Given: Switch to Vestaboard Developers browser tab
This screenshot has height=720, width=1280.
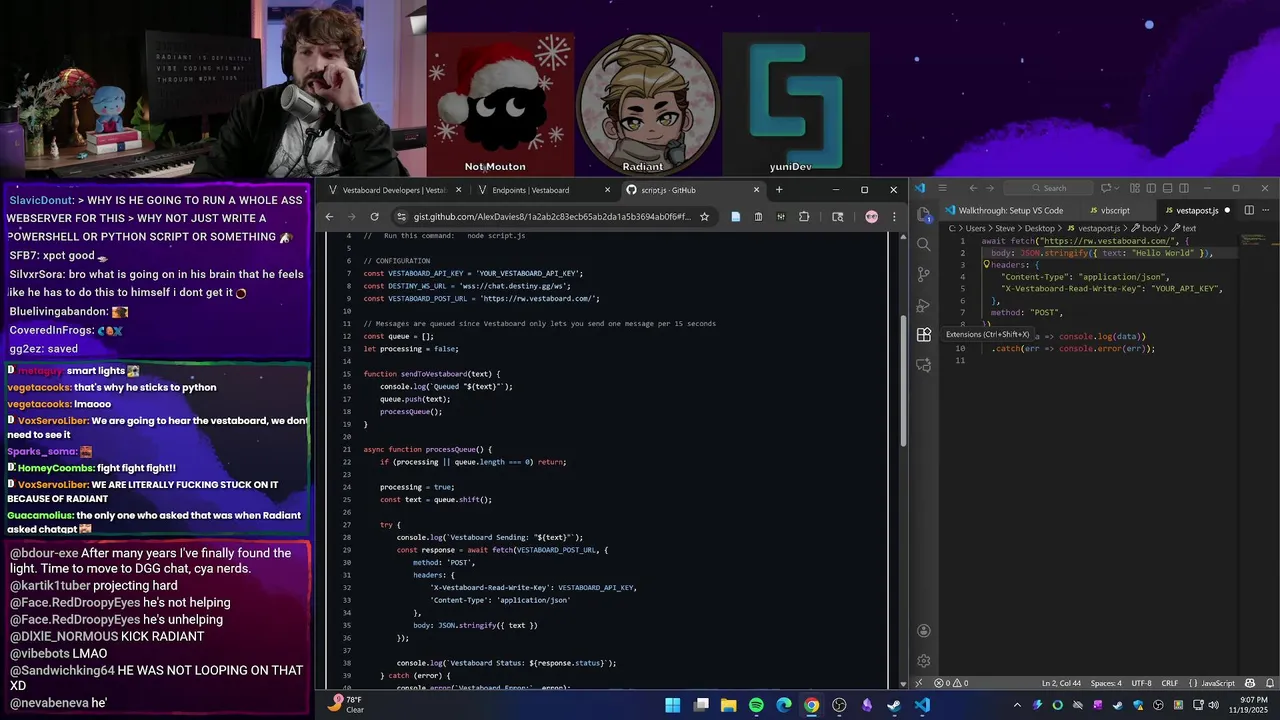Looking at the screenshot, I should [x=394, y=190].
